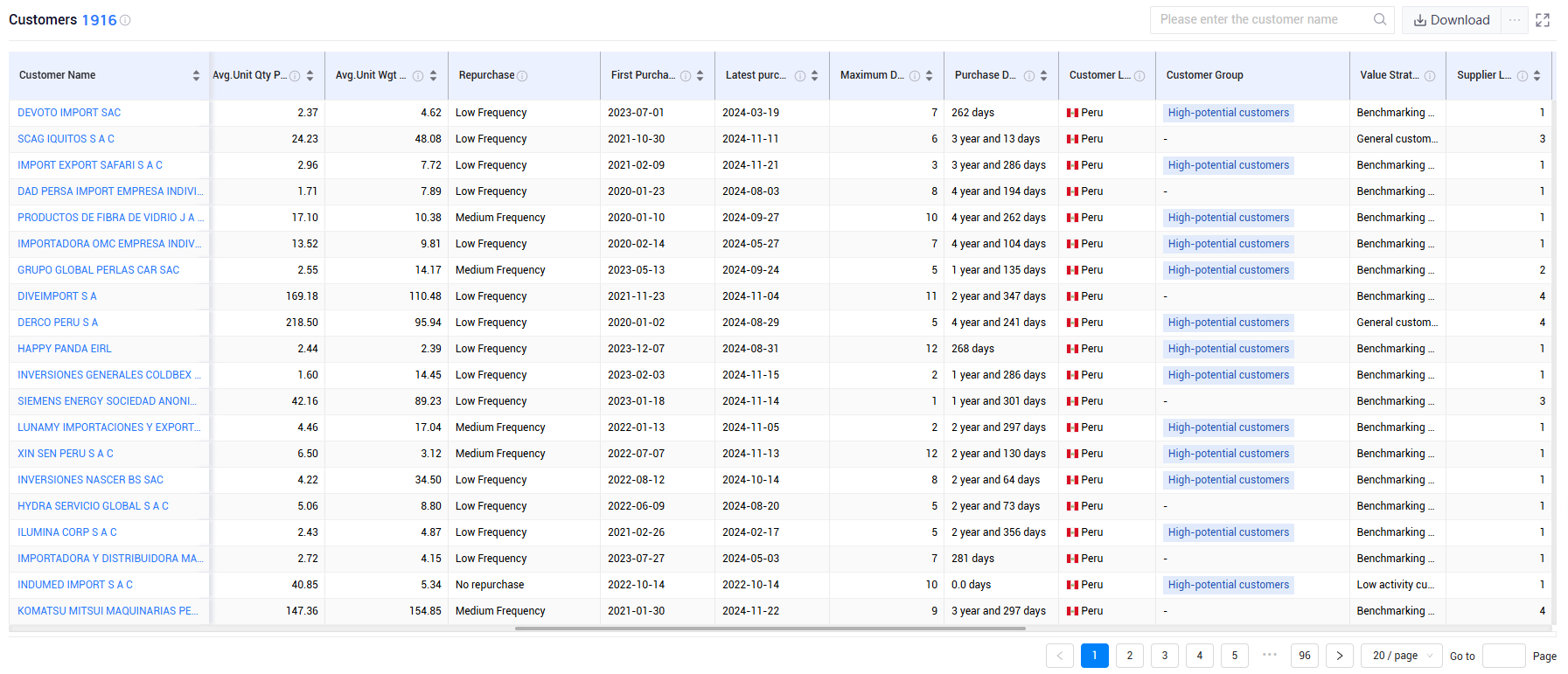This screenshot has width=1568, height=674.
Task: Show info for Value Strat. column
Action: tap(1430, 76)
